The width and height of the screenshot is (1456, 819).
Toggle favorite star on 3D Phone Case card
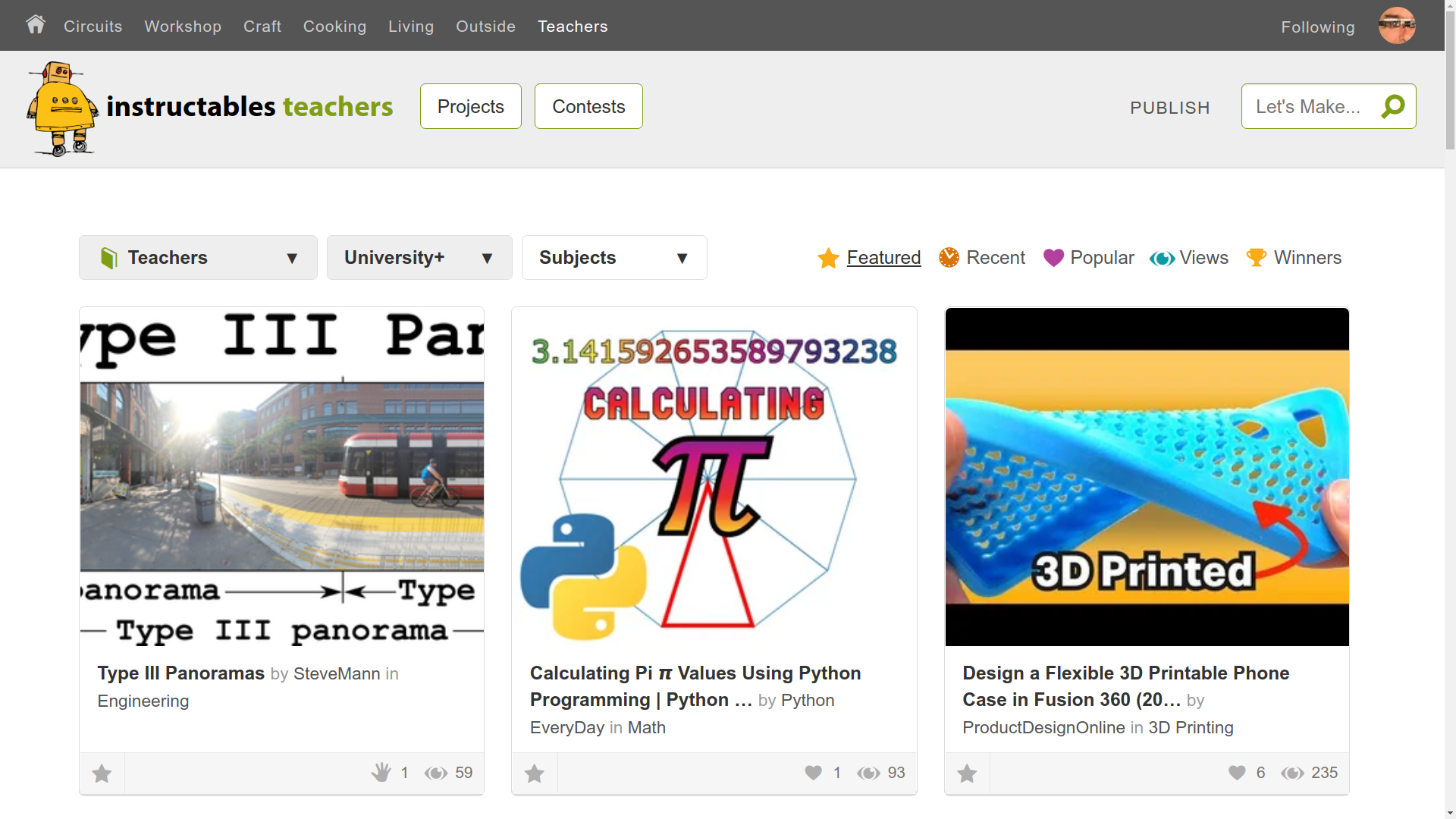[x=967, y=773]
